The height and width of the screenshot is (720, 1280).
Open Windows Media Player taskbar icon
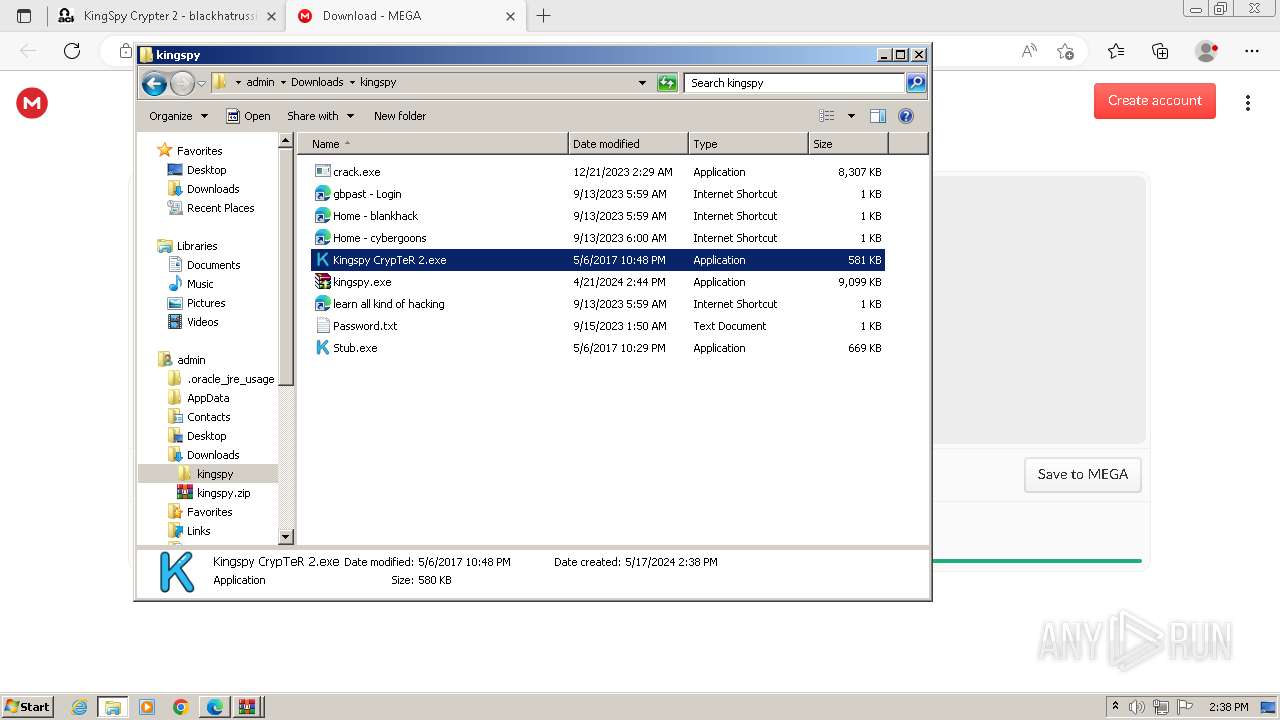pyautogui.click(x=147, y=707)
